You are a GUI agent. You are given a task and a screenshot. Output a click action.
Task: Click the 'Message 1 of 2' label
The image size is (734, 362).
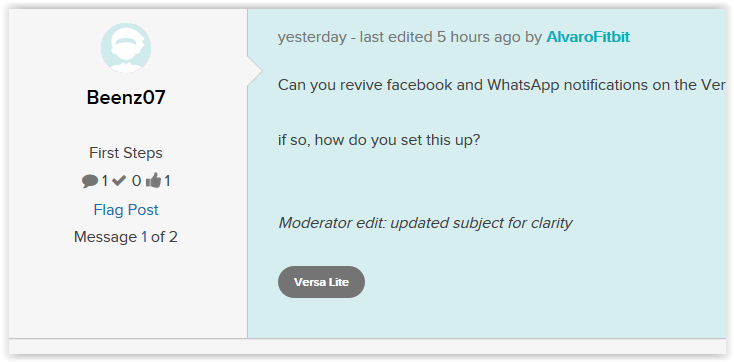tap(126, 237)
